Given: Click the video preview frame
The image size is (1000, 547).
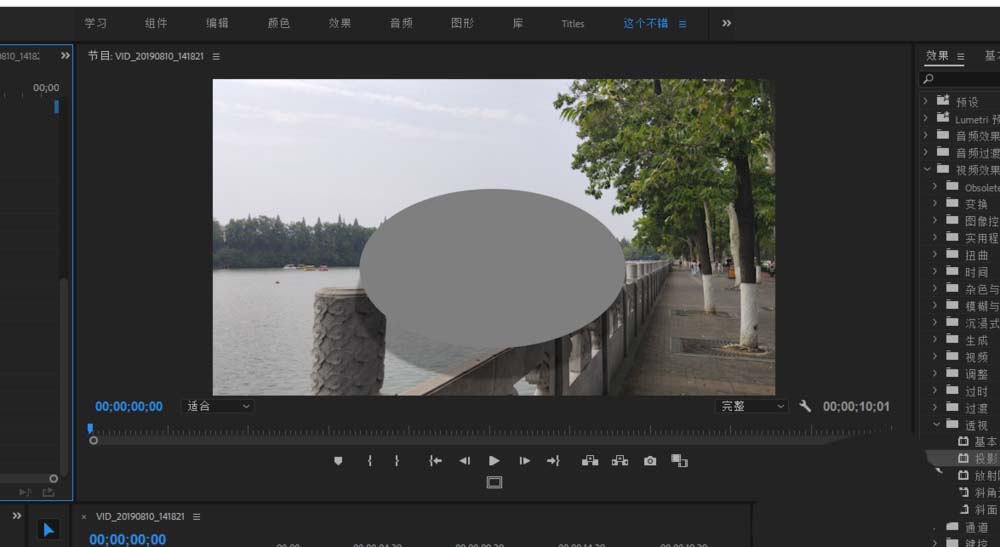Looking at the screenshot, I should (x=494, y=237).
